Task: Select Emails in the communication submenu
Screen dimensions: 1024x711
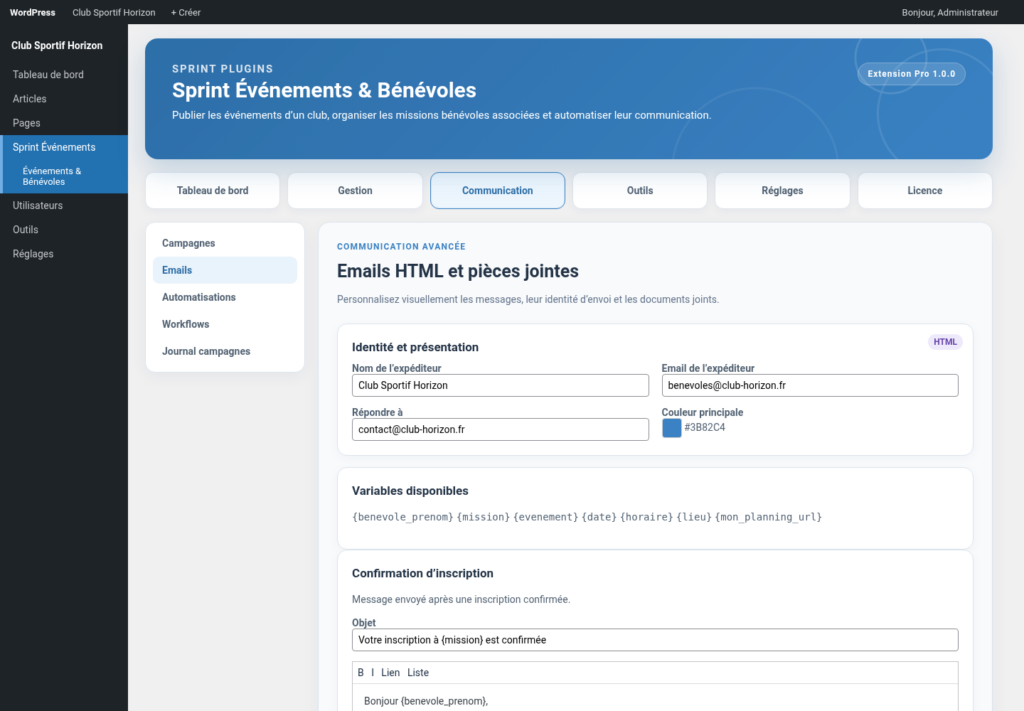Action: [x=225, y=270]
